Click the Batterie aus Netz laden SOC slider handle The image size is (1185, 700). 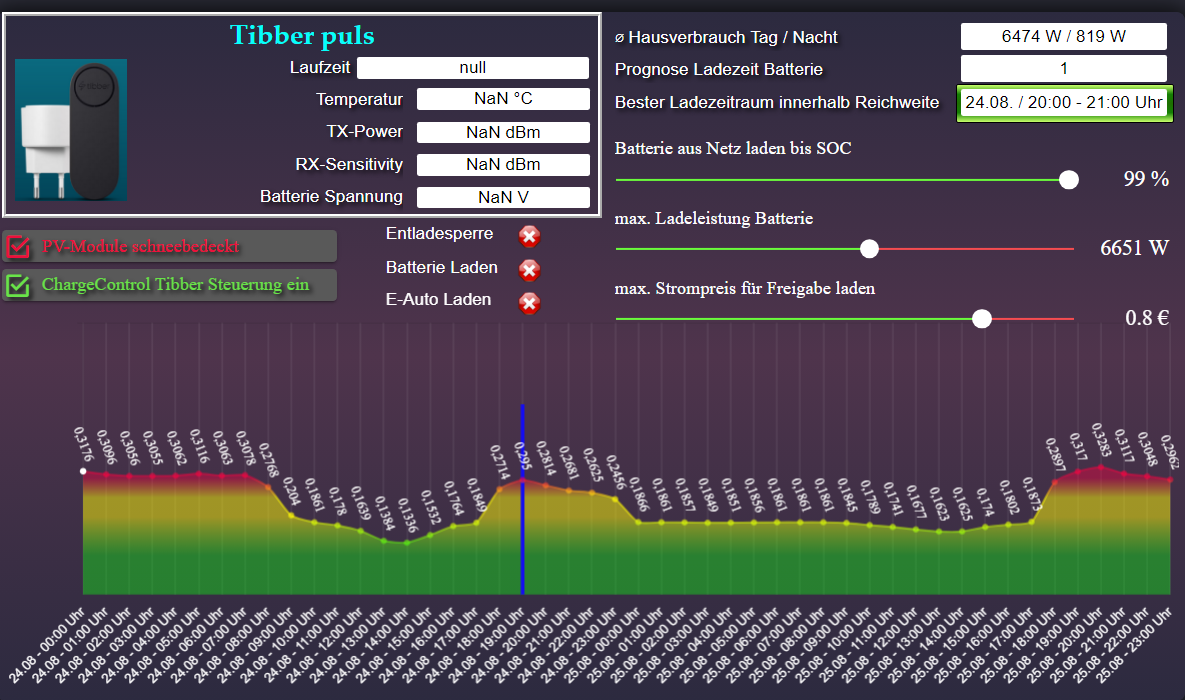pyautogui.click(x=1069, y=180)
